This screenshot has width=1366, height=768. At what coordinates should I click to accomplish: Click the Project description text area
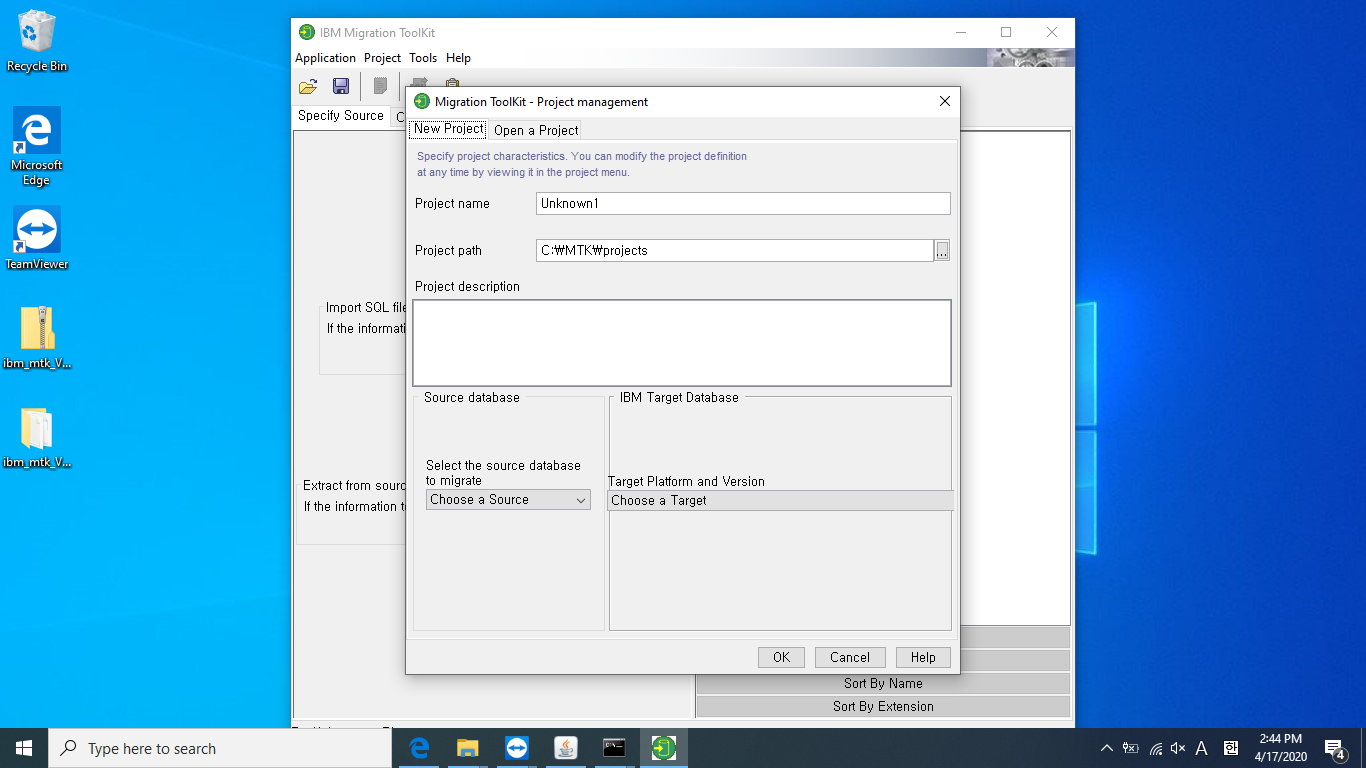tap(682, 343)
